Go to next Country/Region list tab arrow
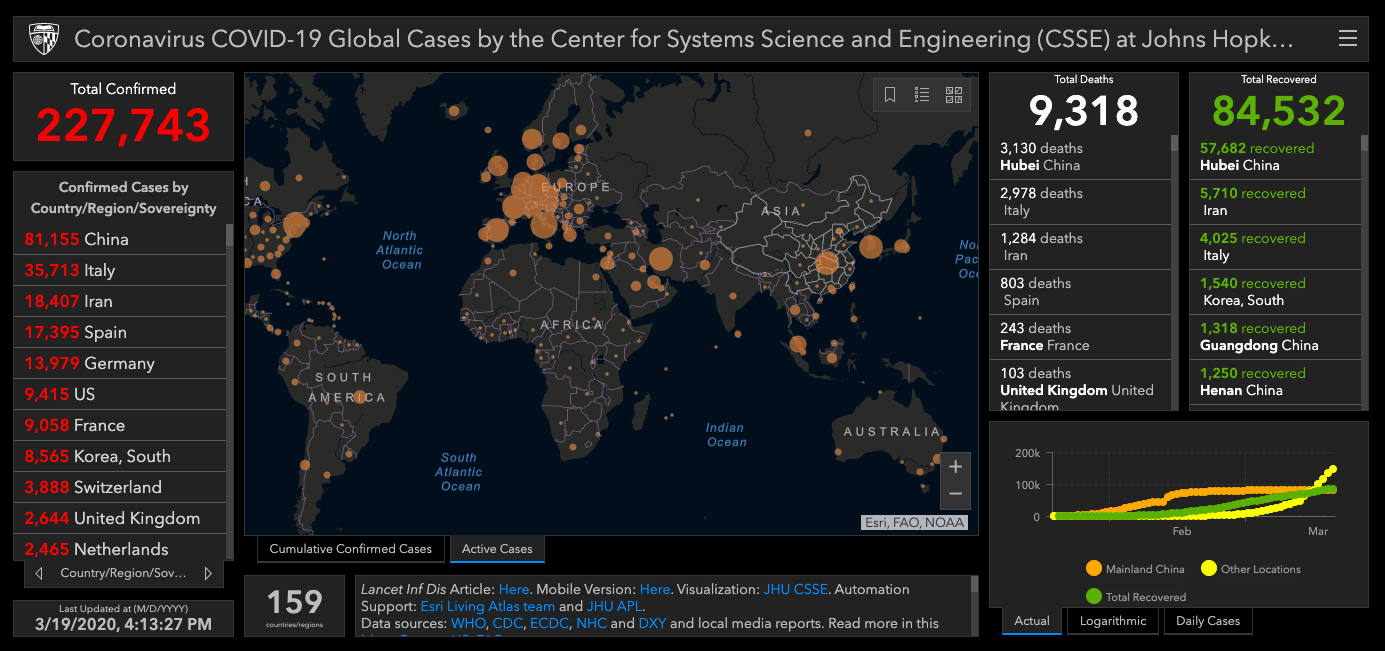The width and height of the screenshot is (1385, 651). 208,573
